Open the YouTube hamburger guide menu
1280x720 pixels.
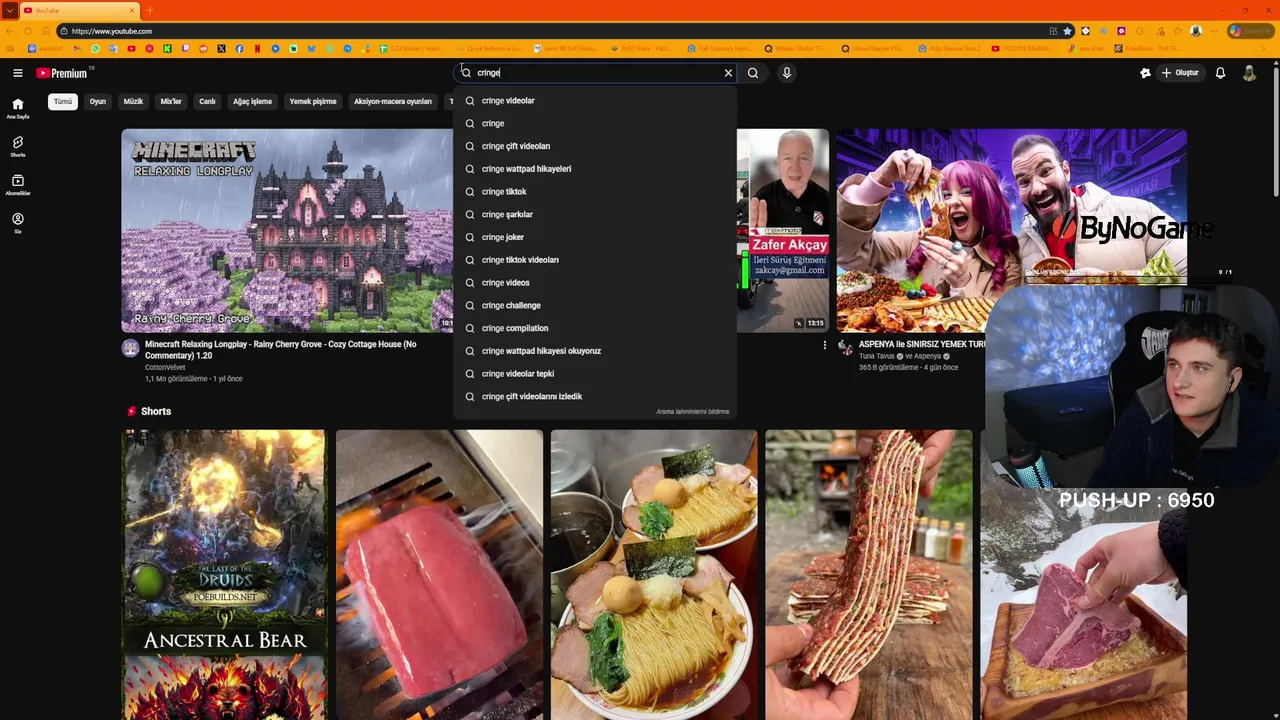pyautogui.click(x=17, y=73)
